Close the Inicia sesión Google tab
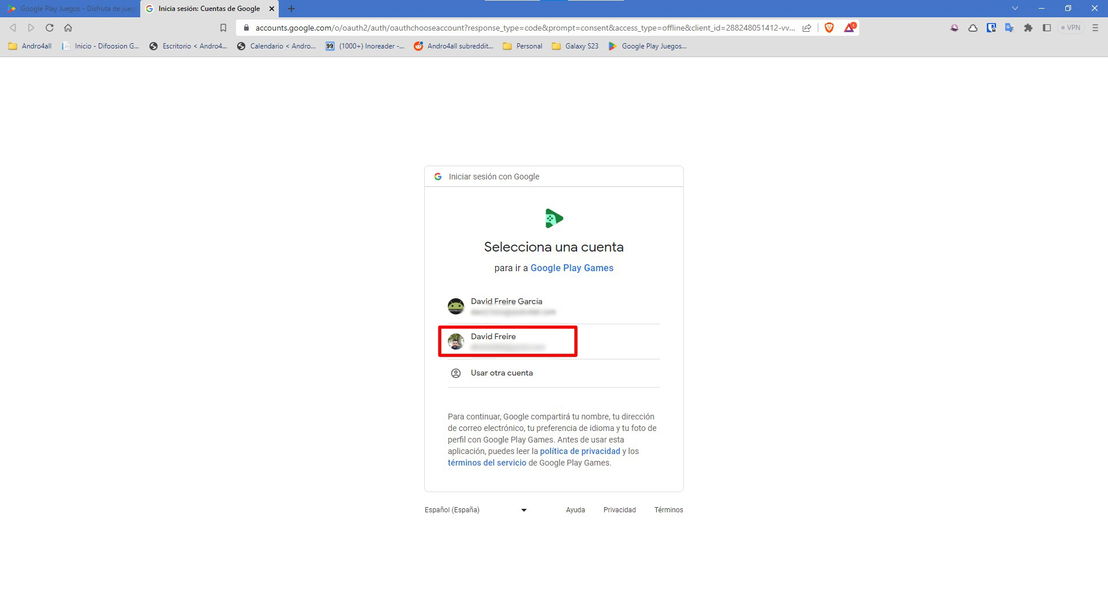The width and height of the screenshot is (1108, 600). pyautogui.click(x=271, y=8)
